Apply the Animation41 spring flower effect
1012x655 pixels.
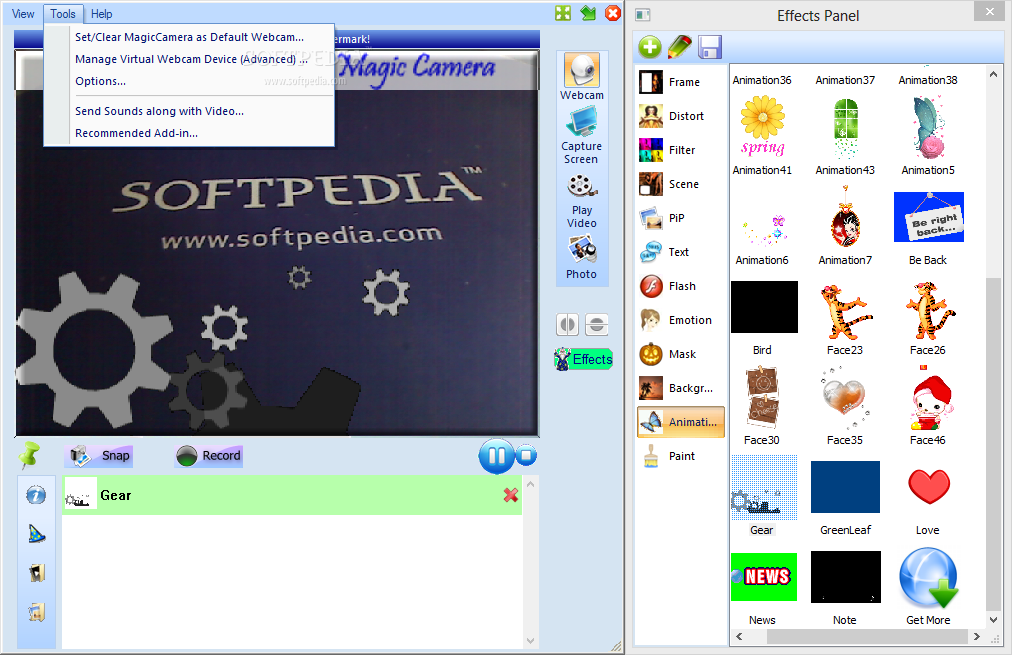[762, 127]
